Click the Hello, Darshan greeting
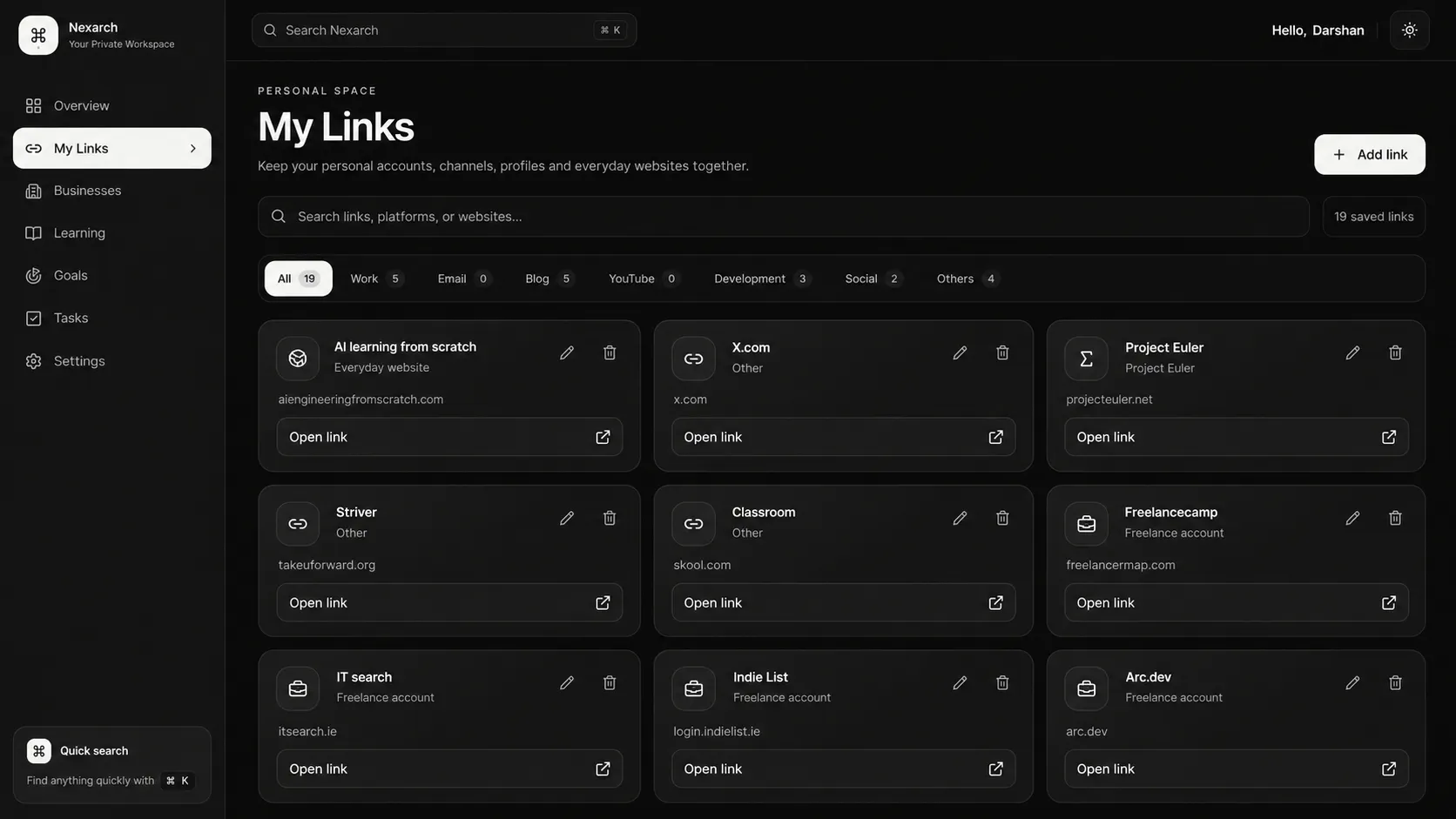1456x819 pixels. [1318, 30]
